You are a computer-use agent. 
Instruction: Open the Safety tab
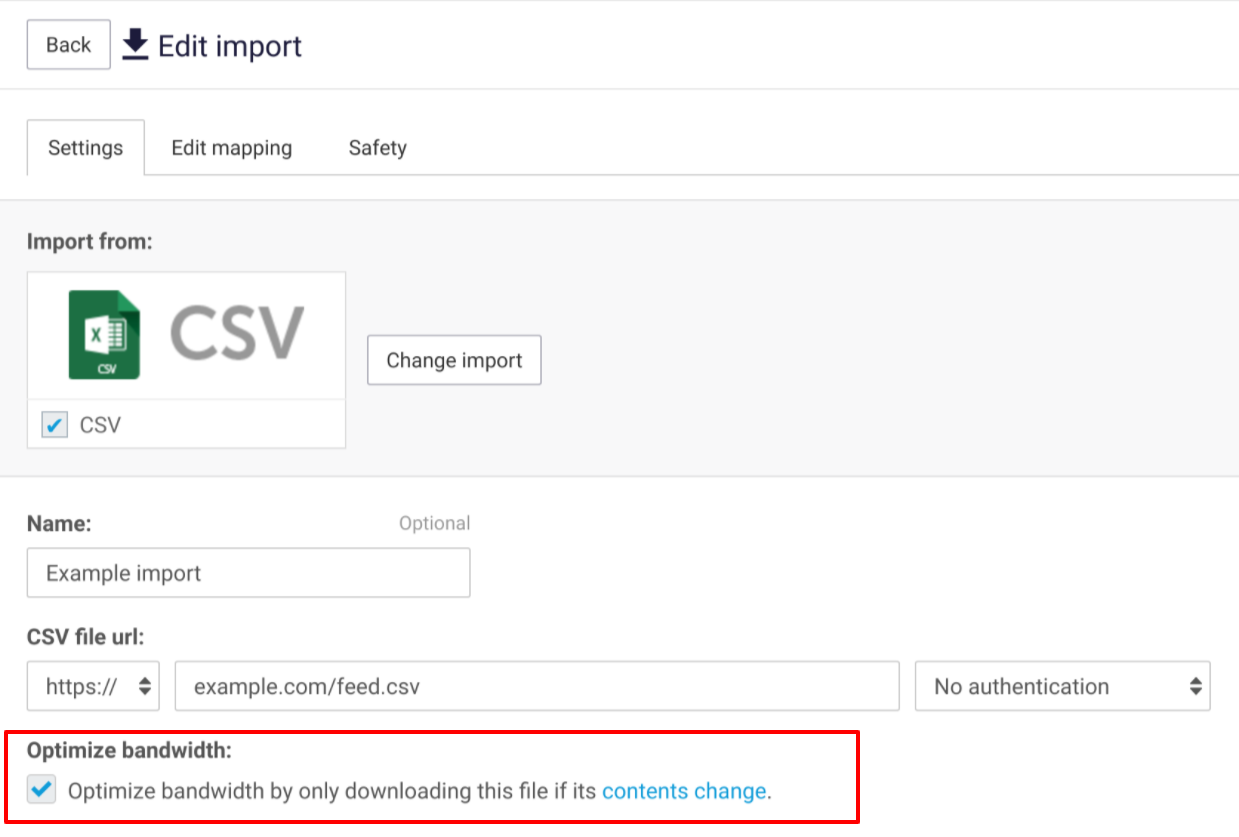pos(377,148)
